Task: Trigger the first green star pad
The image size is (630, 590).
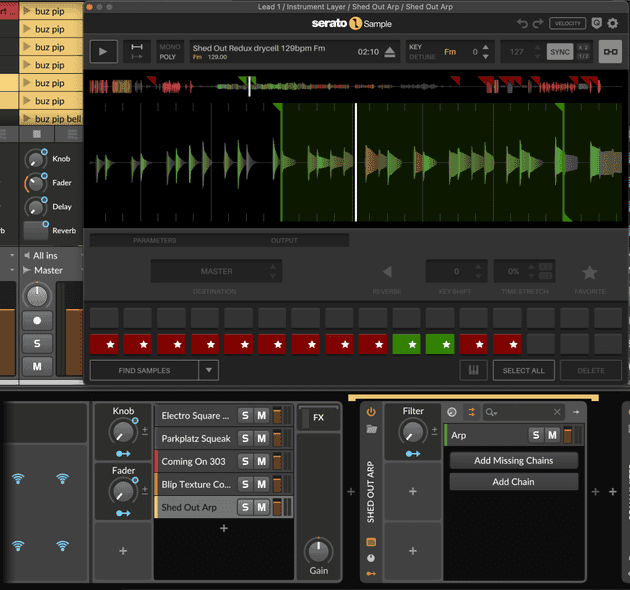Action: pos(406,344)
